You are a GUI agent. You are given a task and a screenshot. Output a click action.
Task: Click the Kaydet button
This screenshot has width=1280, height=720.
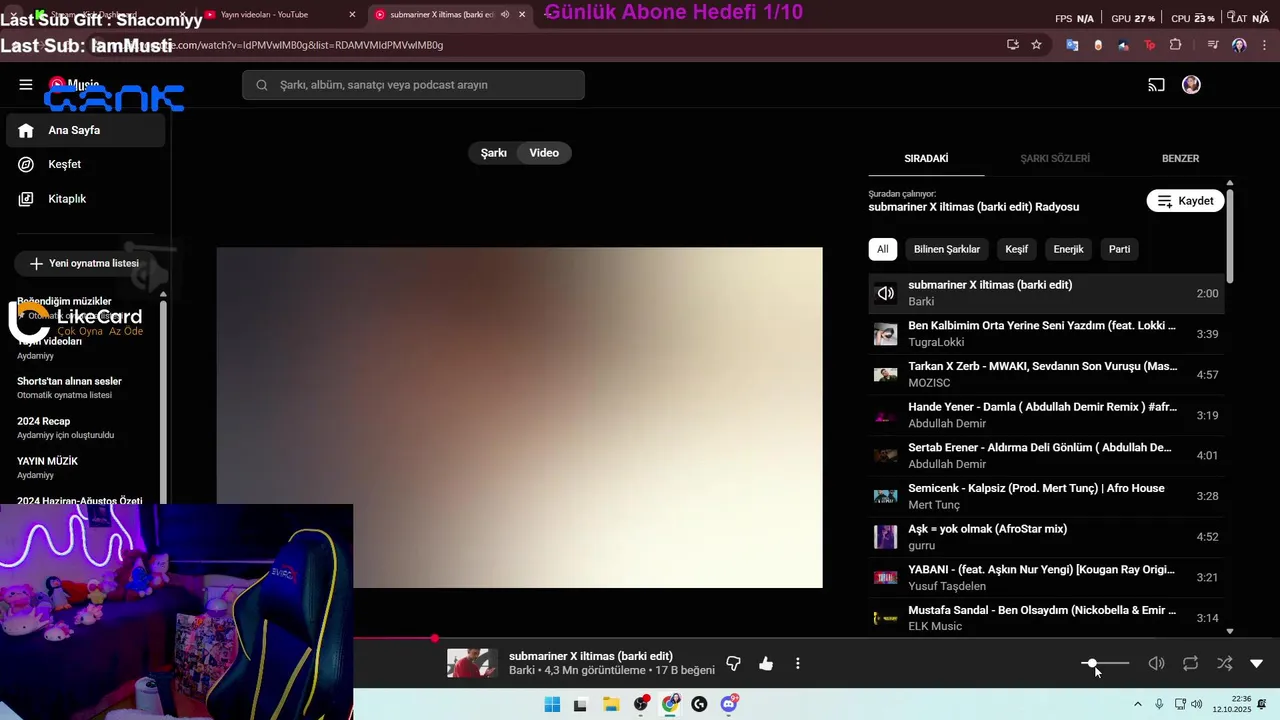1185,201
